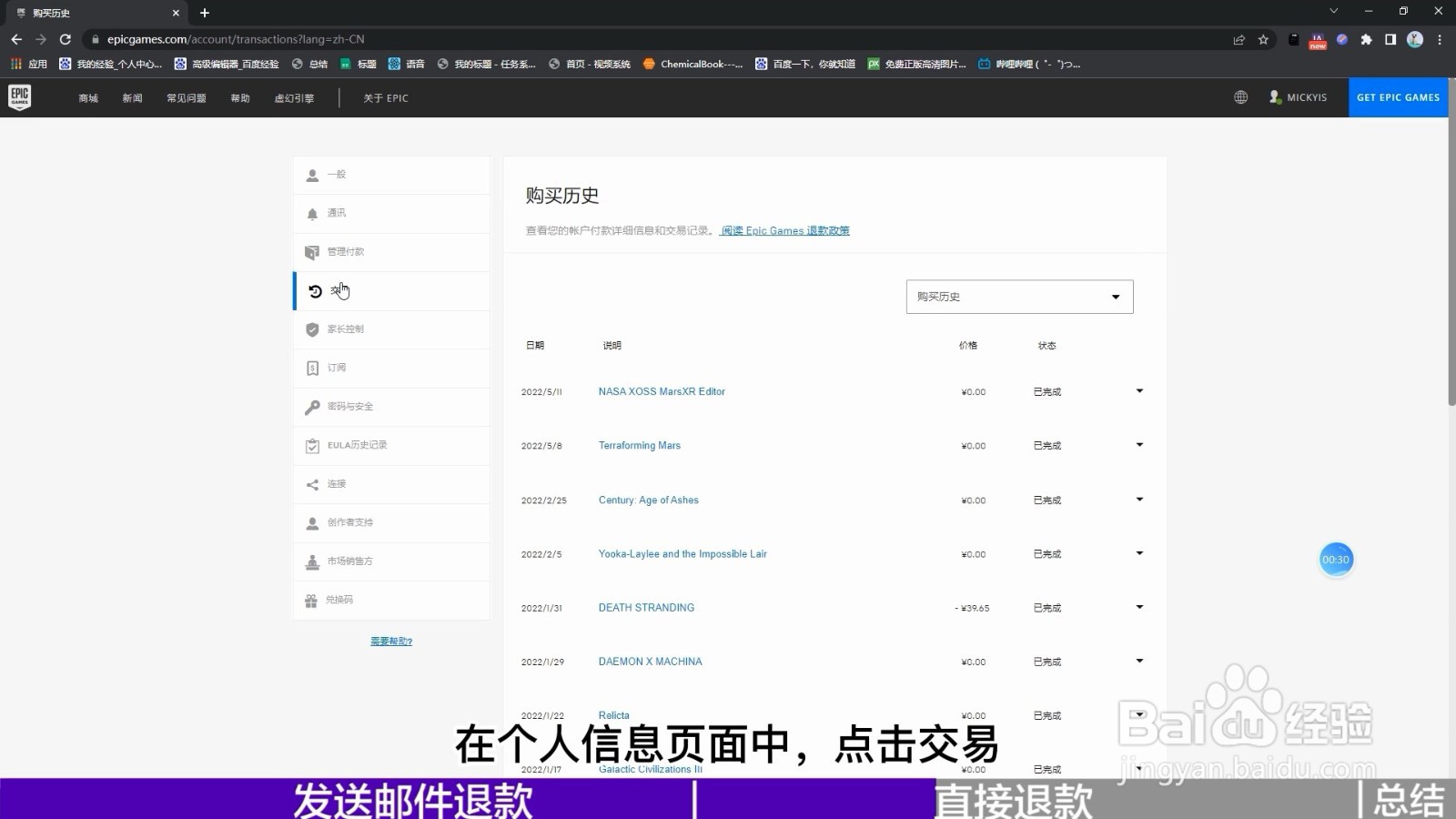Open the 购买历史 filter dropdown
Image resolution: width=1456 pixels, height=819 pixels.
(1019, 297)
